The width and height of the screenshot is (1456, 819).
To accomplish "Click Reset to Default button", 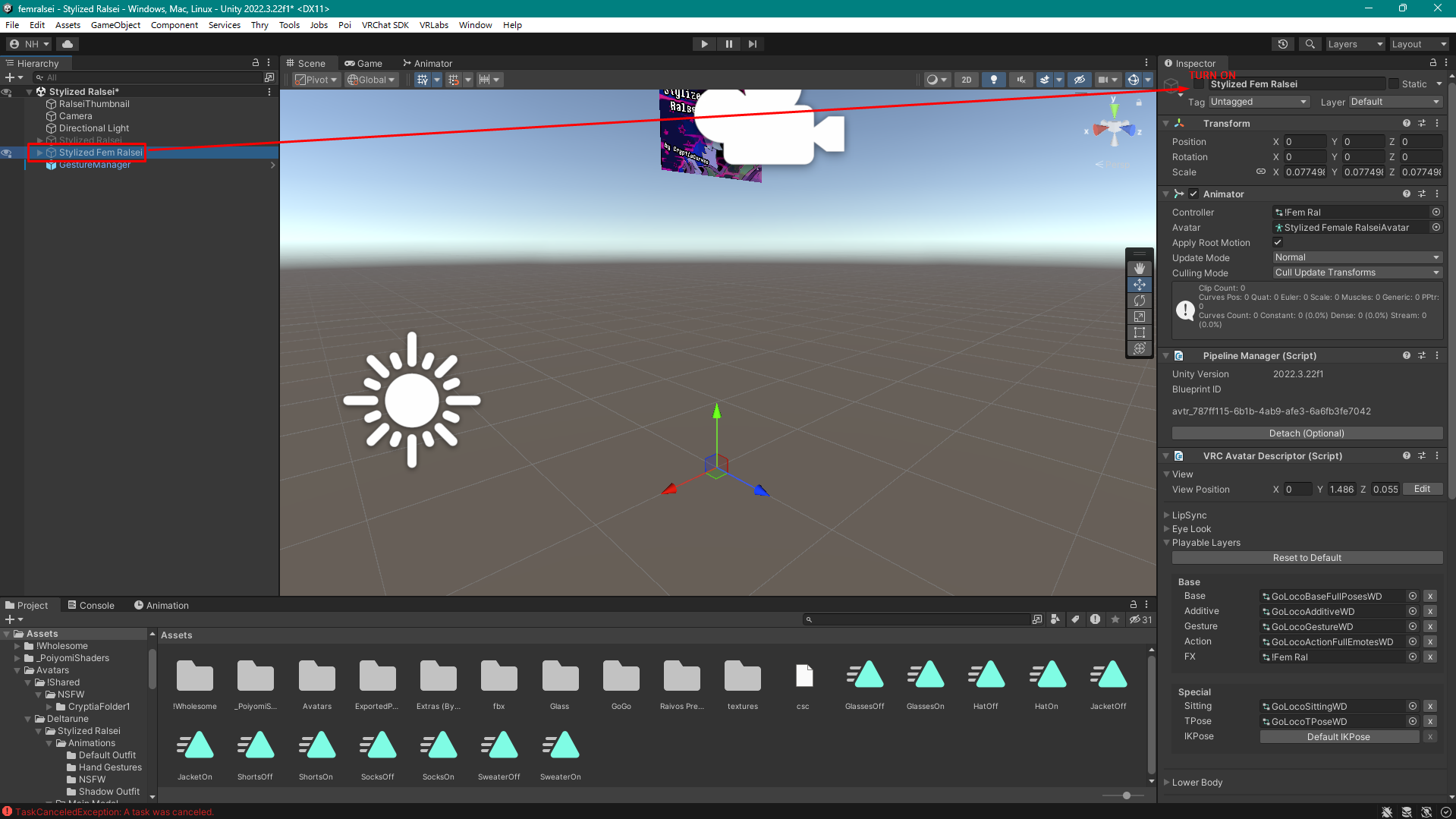I will pyautogui.click(x=1307, y=558).
